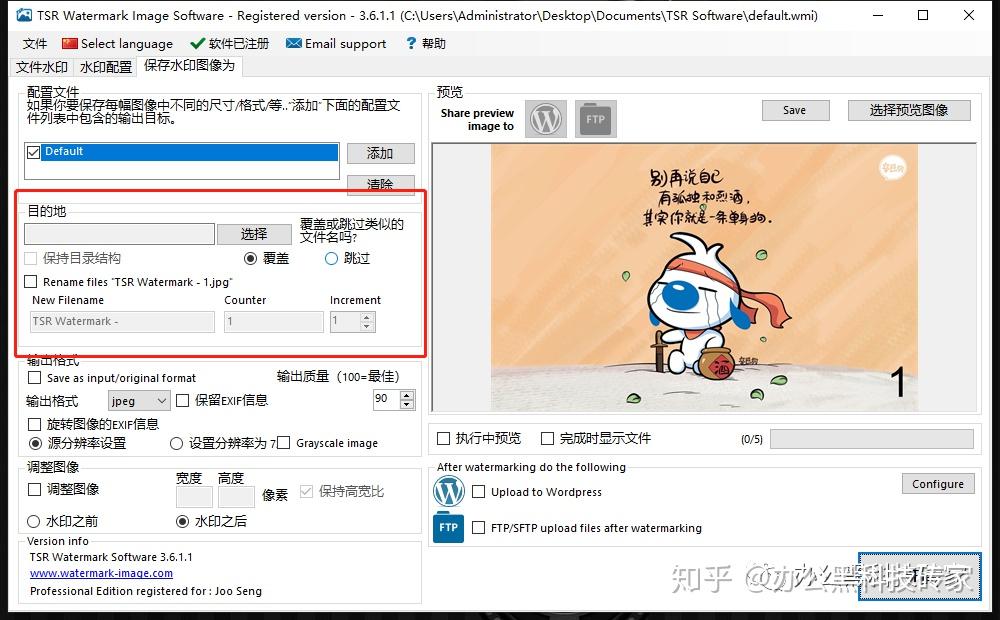Increase output quality stepper up arrow
Viewport: 1000px width, 620px height.
coord(407,395)
